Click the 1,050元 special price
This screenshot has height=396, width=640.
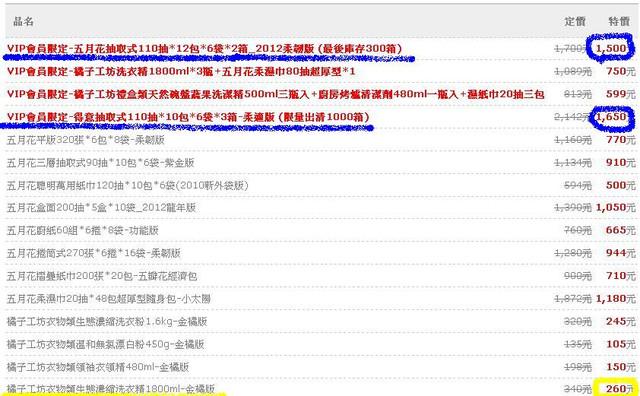pyautogui.click(x=616, y=208)
